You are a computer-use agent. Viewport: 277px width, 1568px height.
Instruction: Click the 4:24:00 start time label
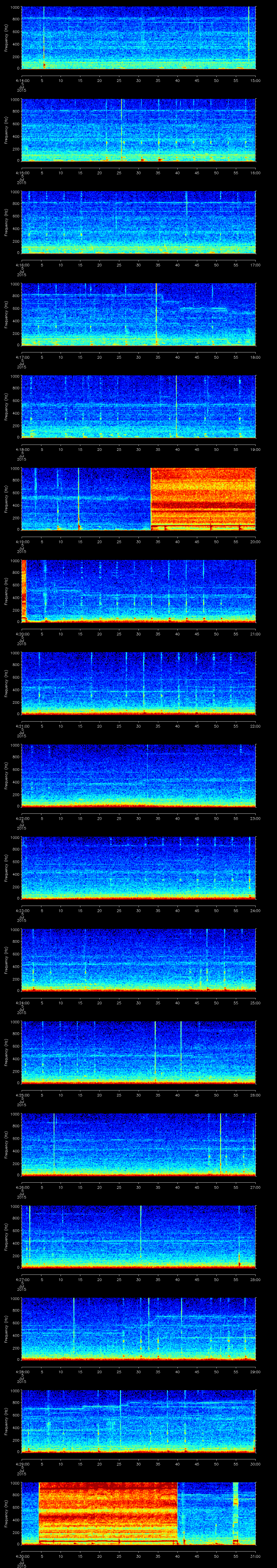coord(22,1003)
